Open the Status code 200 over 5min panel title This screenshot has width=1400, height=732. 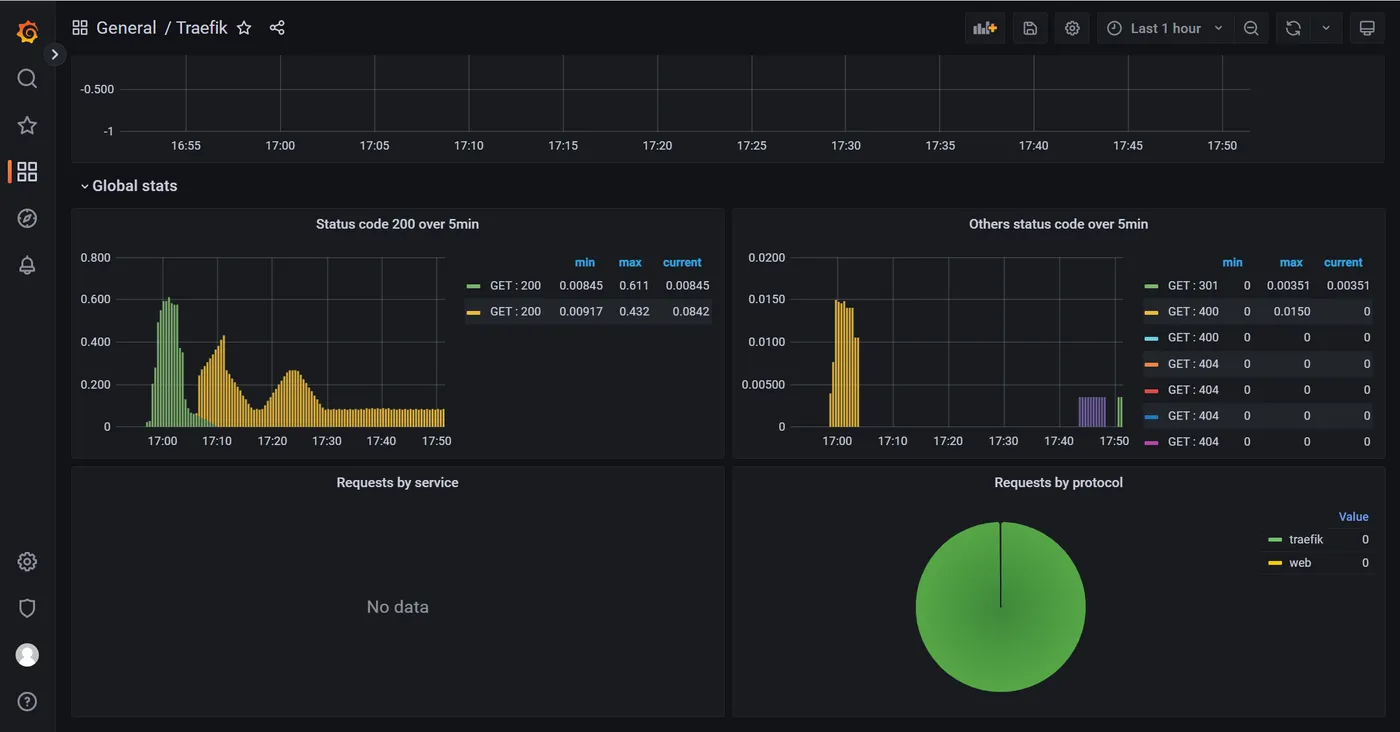pos(397,224)
